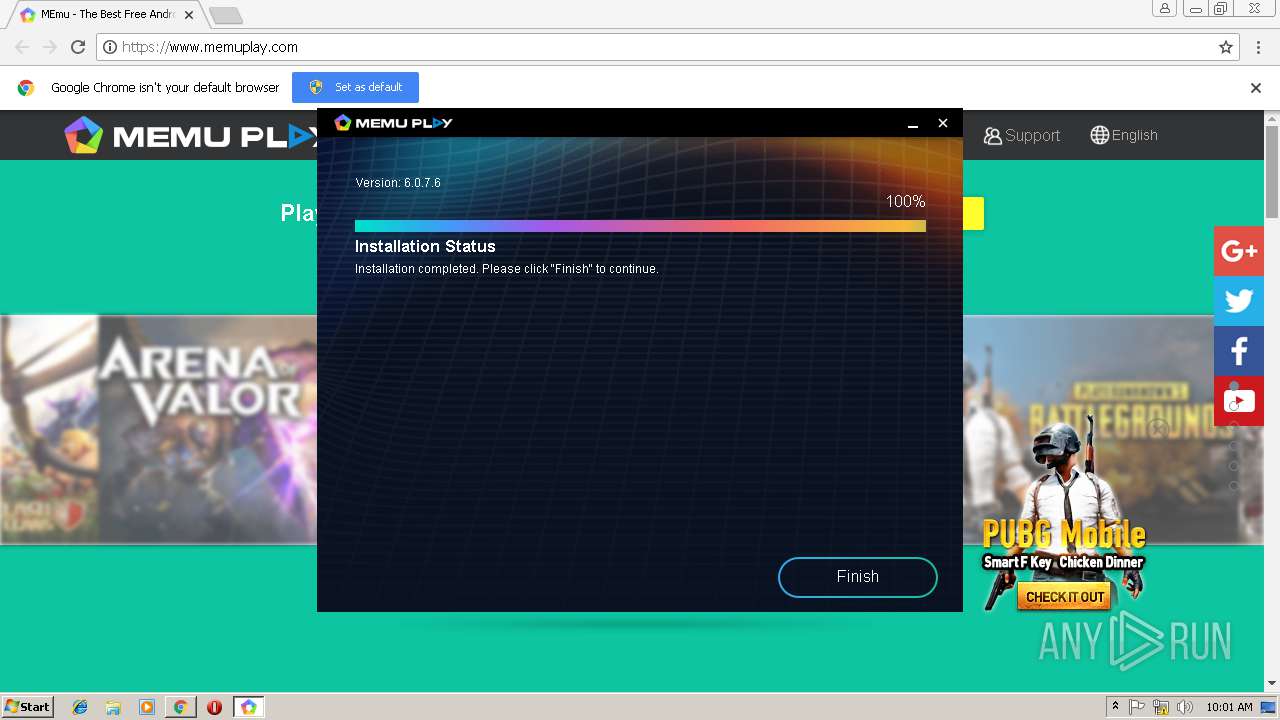Click the Google Chrome icon in the notification bar
This screenshot has height=720, width=1280.
pyautogui.click(x=26, y=88)
